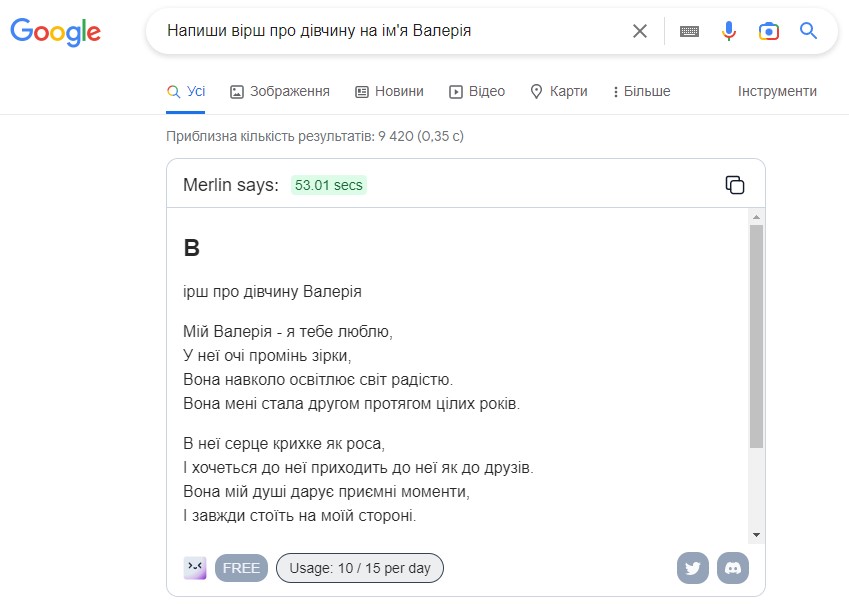Copy Merlin's response with the copy icon
The image size is (849, 604).
[735, 185]
